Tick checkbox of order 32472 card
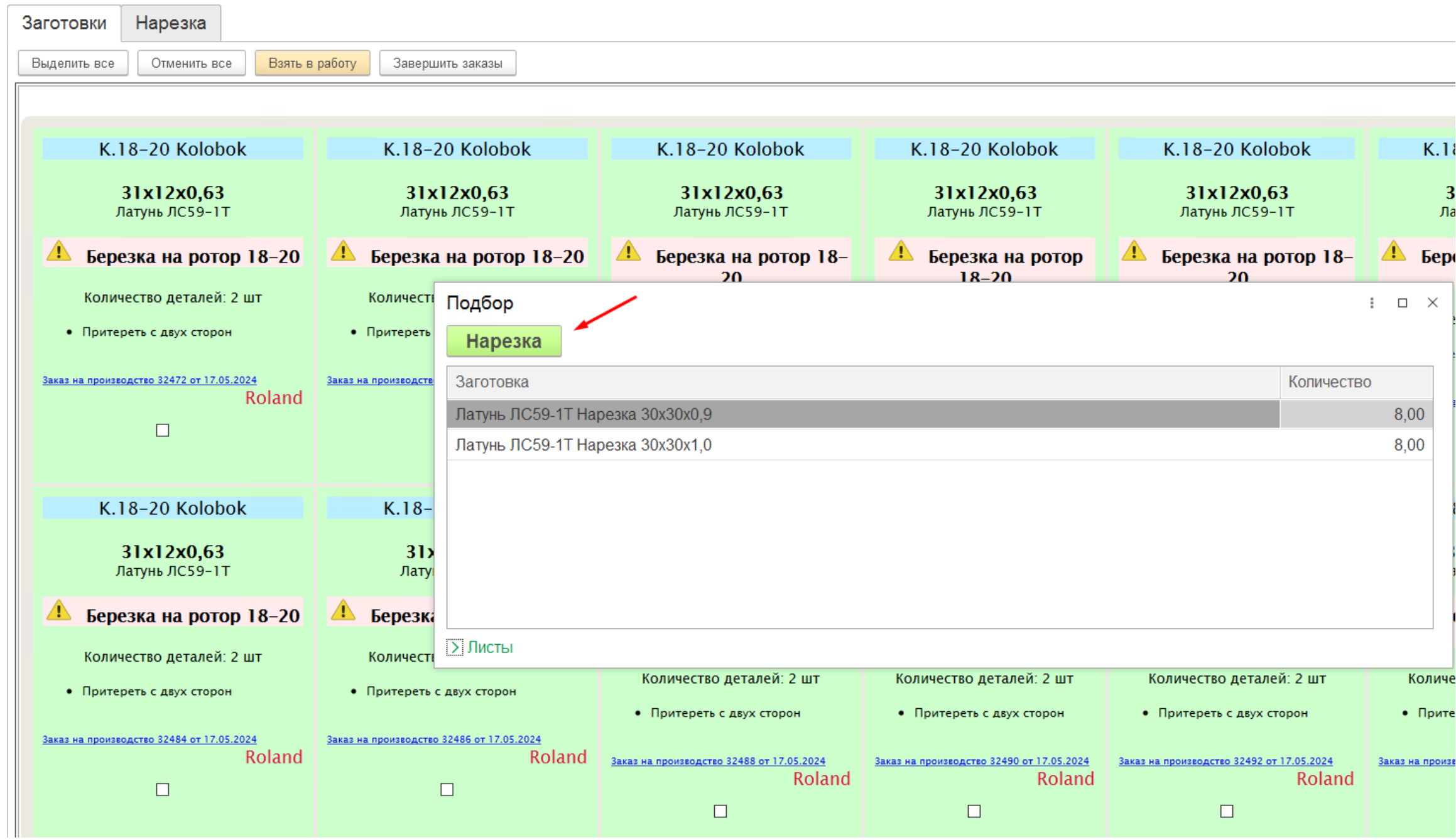The height and width of the screenshot is (840, 1456). pos(163,431)
